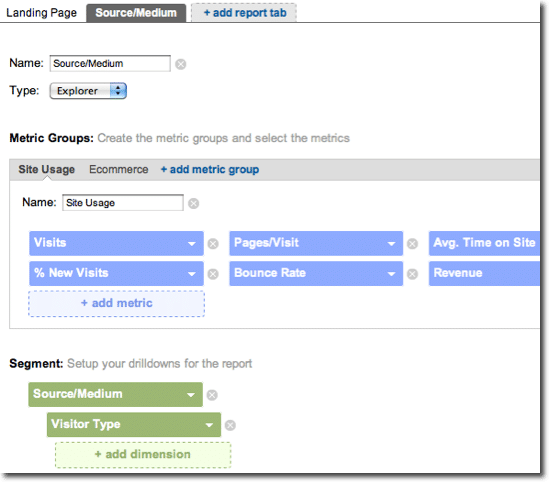Switch to the Landing Page tab

click(42, 13)
